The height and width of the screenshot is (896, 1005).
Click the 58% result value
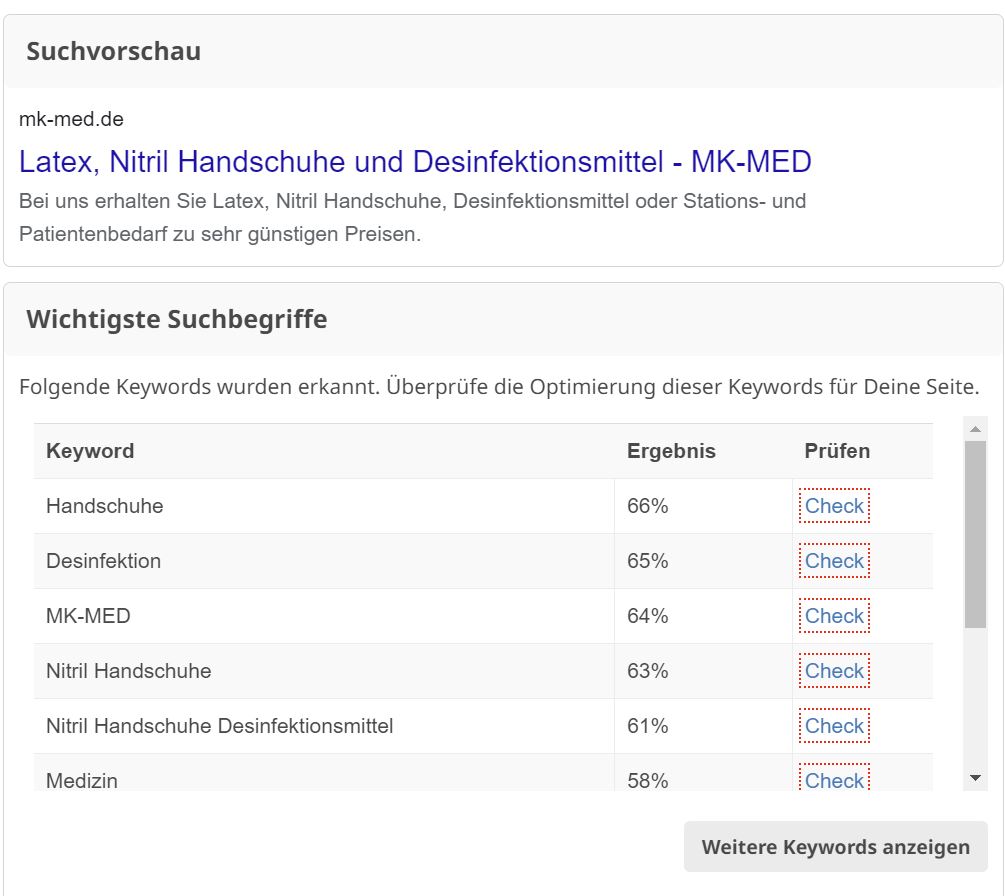tap(647, 781)
